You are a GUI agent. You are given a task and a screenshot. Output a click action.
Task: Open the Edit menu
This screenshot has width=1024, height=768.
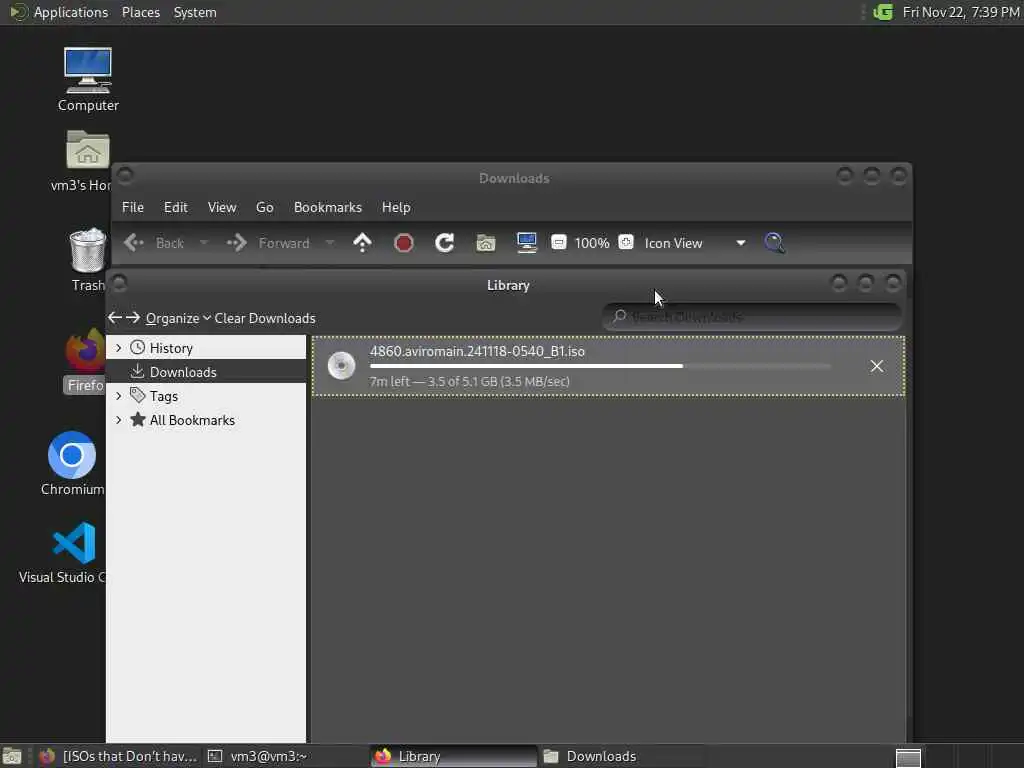click(176, 207)
